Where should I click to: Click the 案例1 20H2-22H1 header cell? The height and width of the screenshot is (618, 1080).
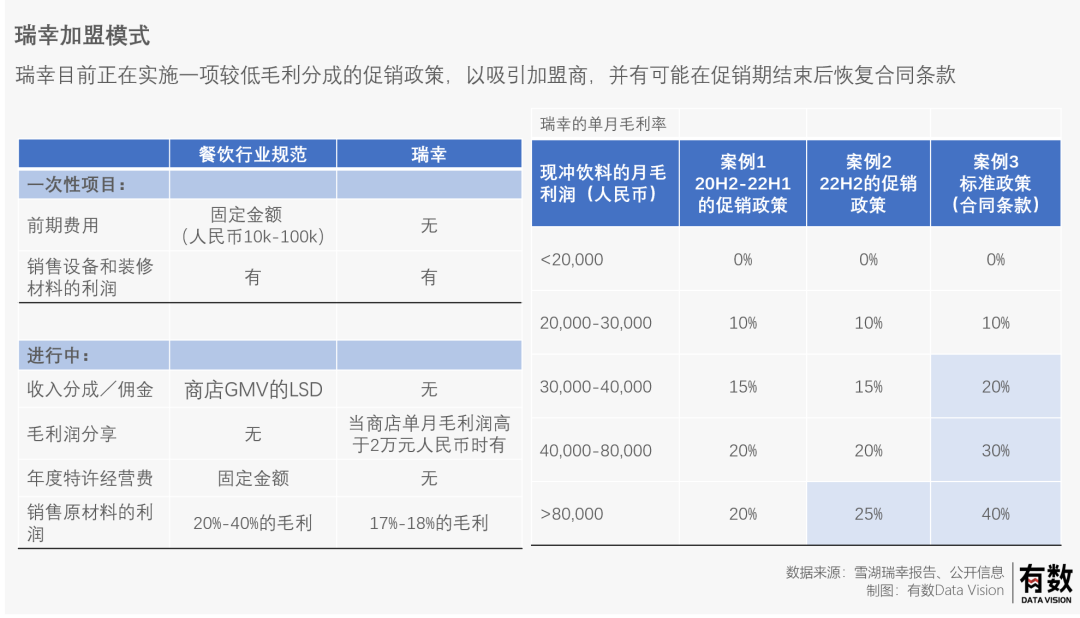[x=742, y=183]
